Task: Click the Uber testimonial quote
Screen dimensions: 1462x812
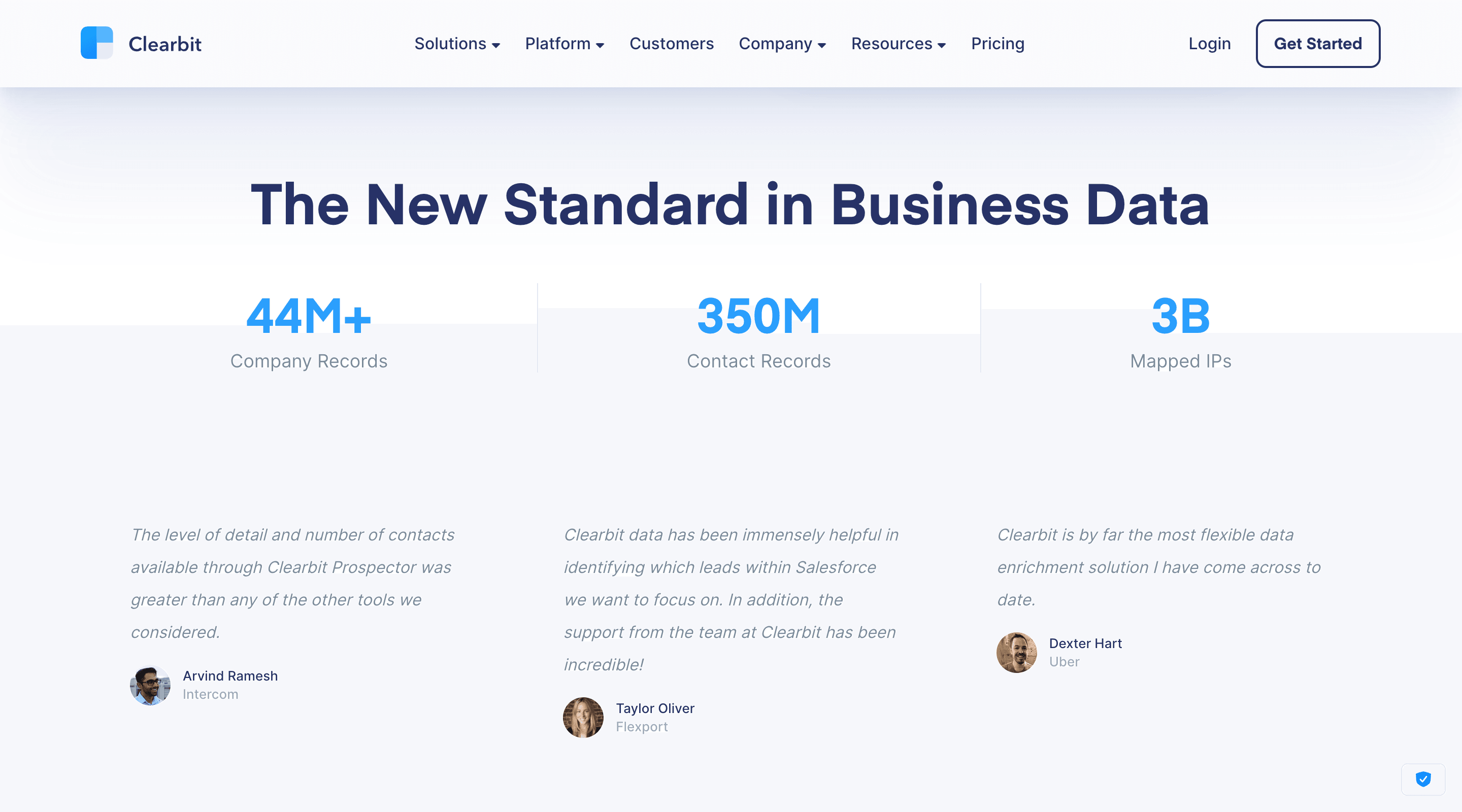Action: (x=1159, y=567)
